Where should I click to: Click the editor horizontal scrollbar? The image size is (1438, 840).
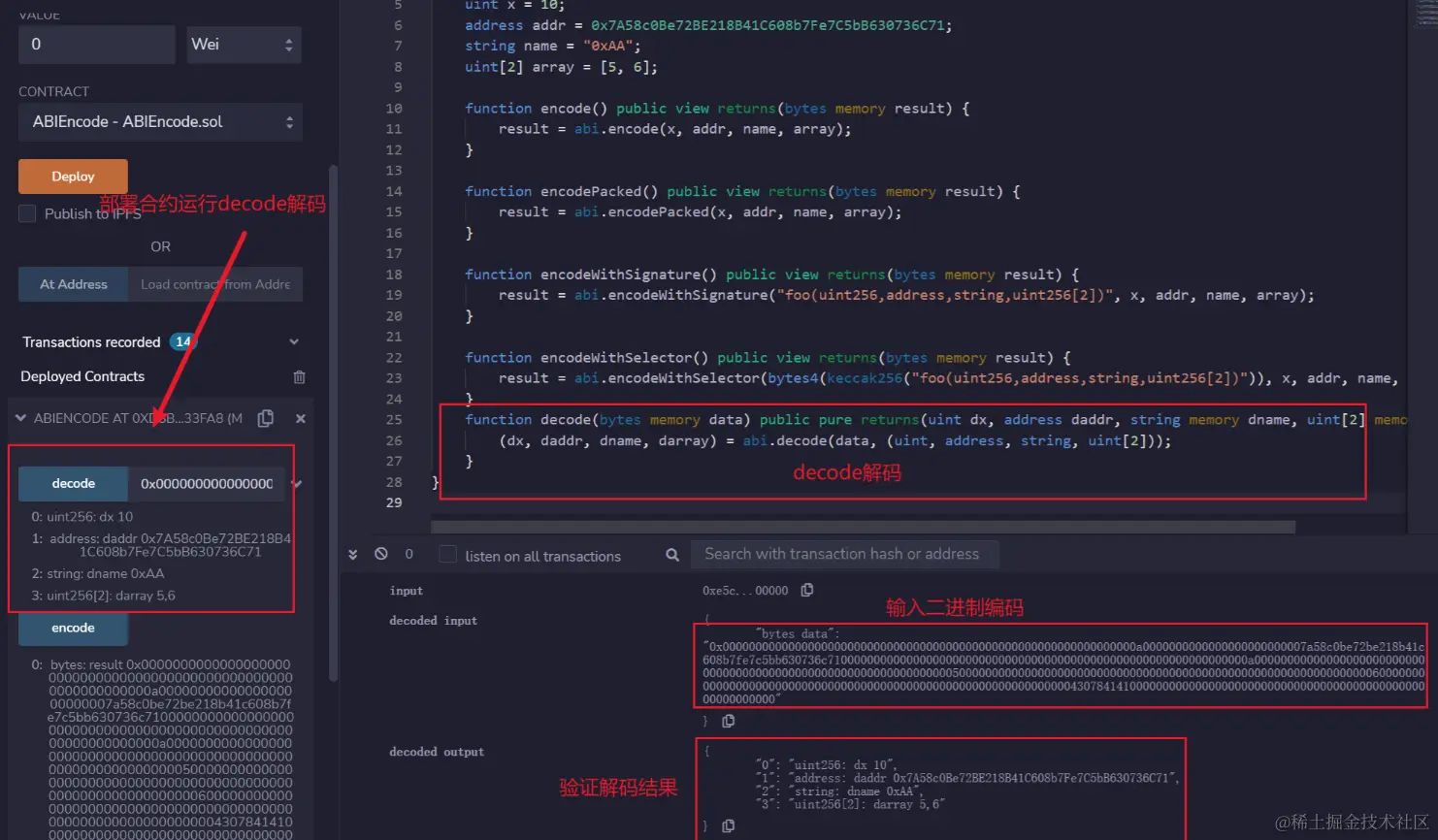(863, 527)
